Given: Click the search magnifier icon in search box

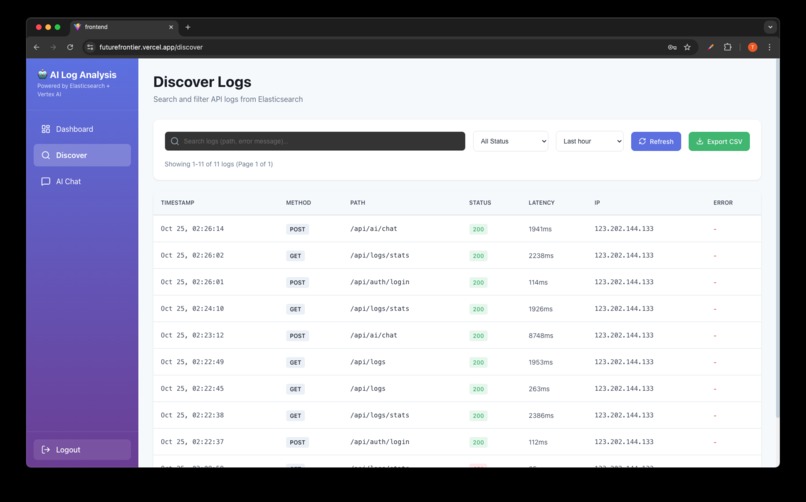Looking at the screenshot, I should [175, 141].
